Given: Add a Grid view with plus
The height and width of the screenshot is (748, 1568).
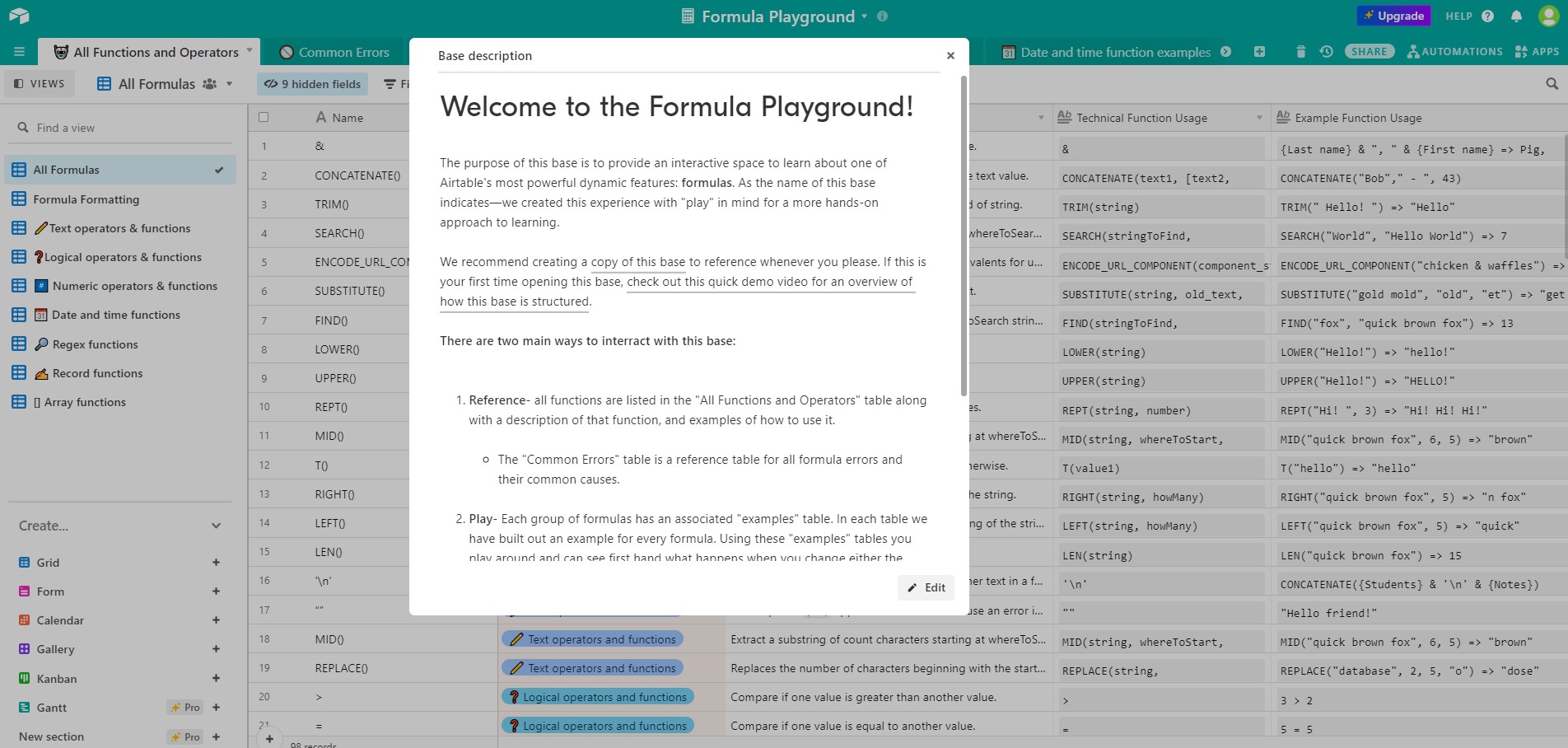Looking at the screenshot, I should tap(216, 563).
